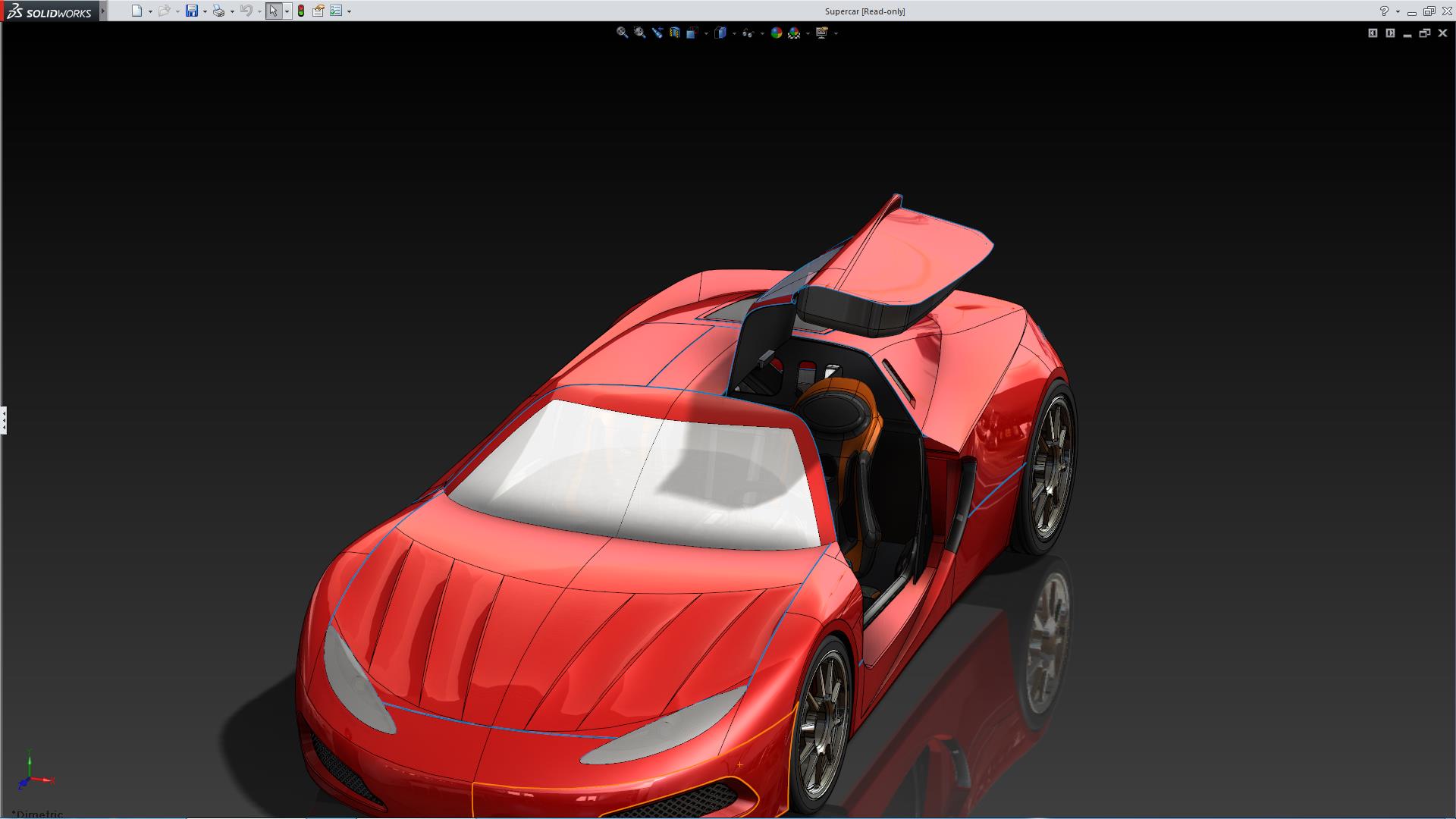Image resolution: width=1456 pixels, height=819 pixels.
Task: Open the Display Style dropdown
Action: (x=720, y=33)
